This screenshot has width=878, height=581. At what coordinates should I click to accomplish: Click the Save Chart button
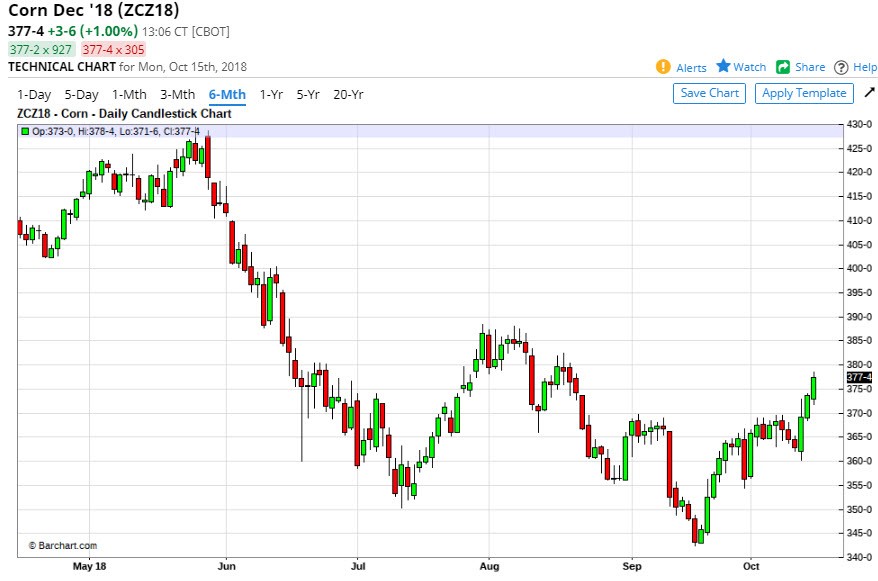(x=709, y=93)
